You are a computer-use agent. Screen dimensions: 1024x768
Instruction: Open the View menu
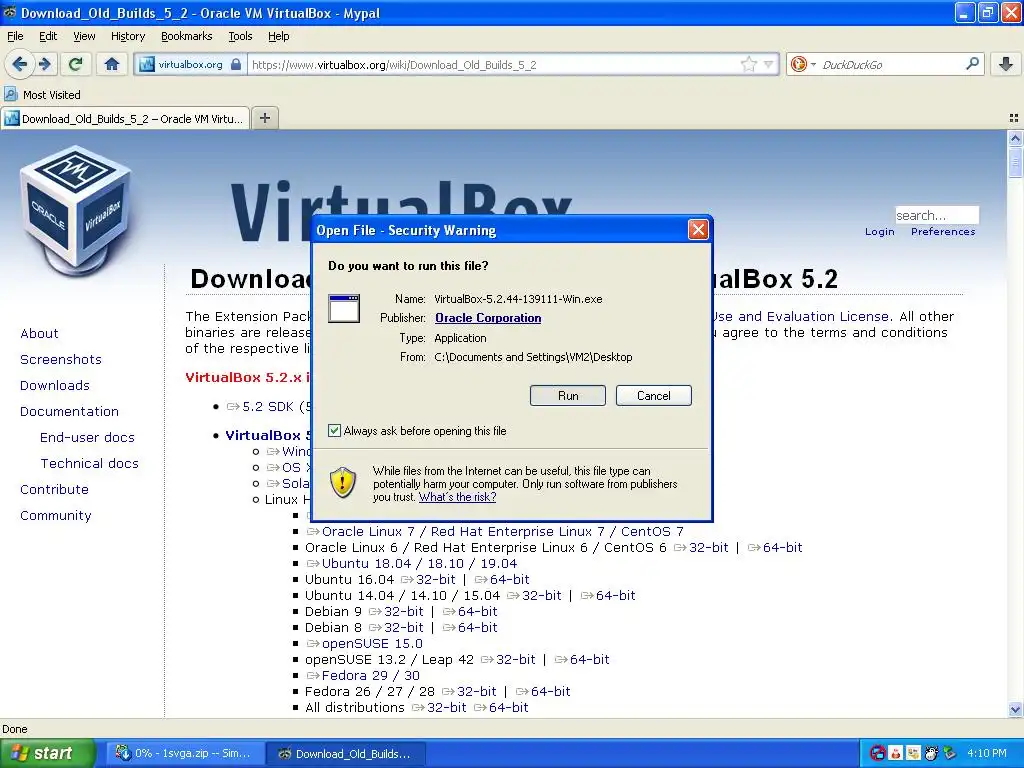84,36
